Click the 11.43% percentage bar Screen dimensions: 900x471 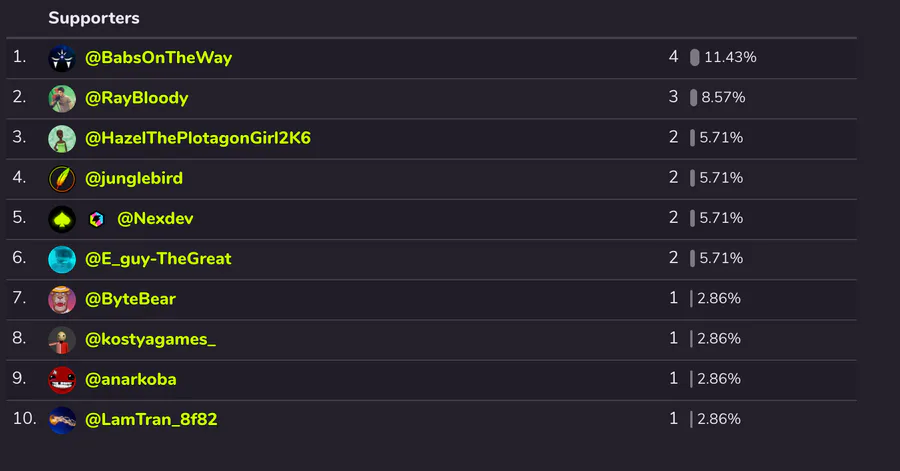click(x=694, y=58)
